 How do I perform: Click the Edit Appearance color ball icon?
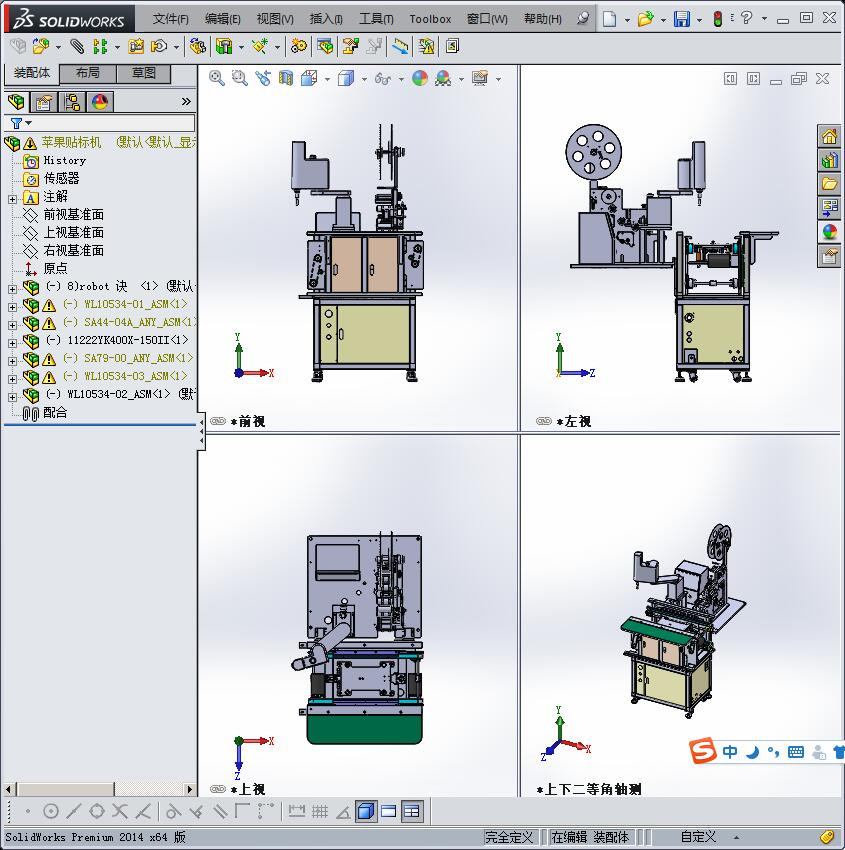coord(420,78)
